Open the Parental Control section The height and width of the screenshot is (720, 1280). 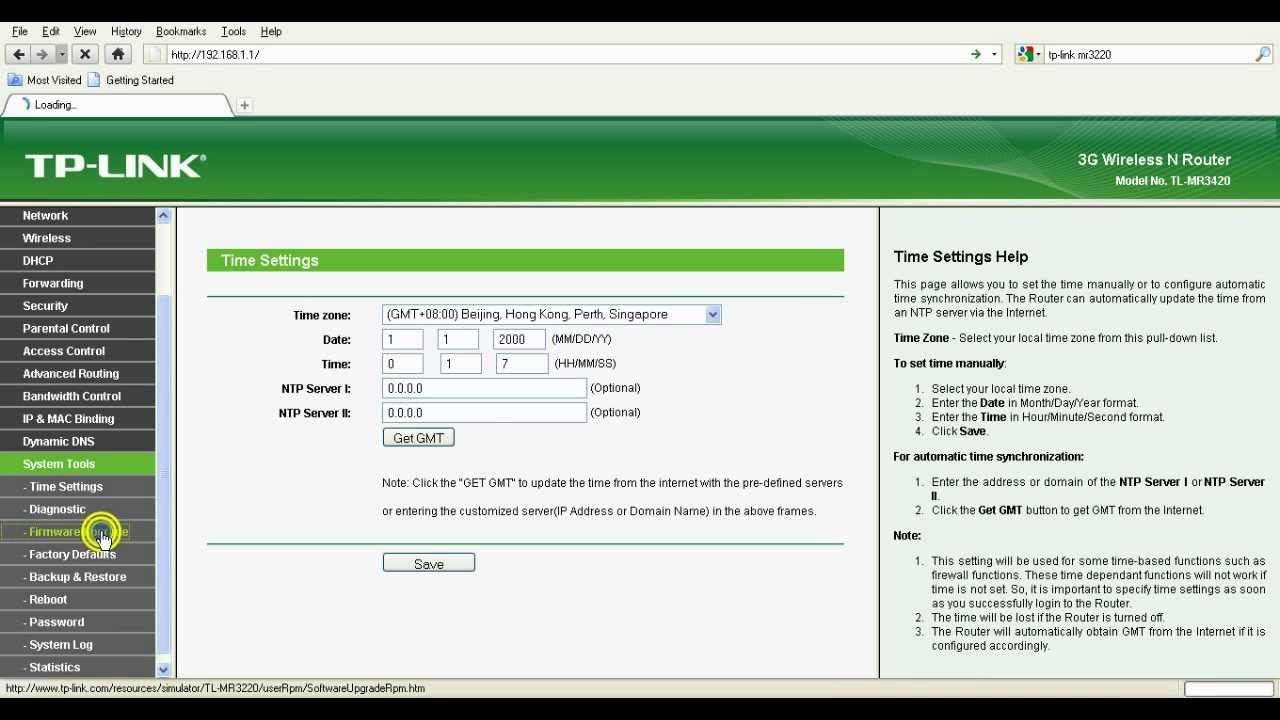pyautogui.click(x=77, y=328)
